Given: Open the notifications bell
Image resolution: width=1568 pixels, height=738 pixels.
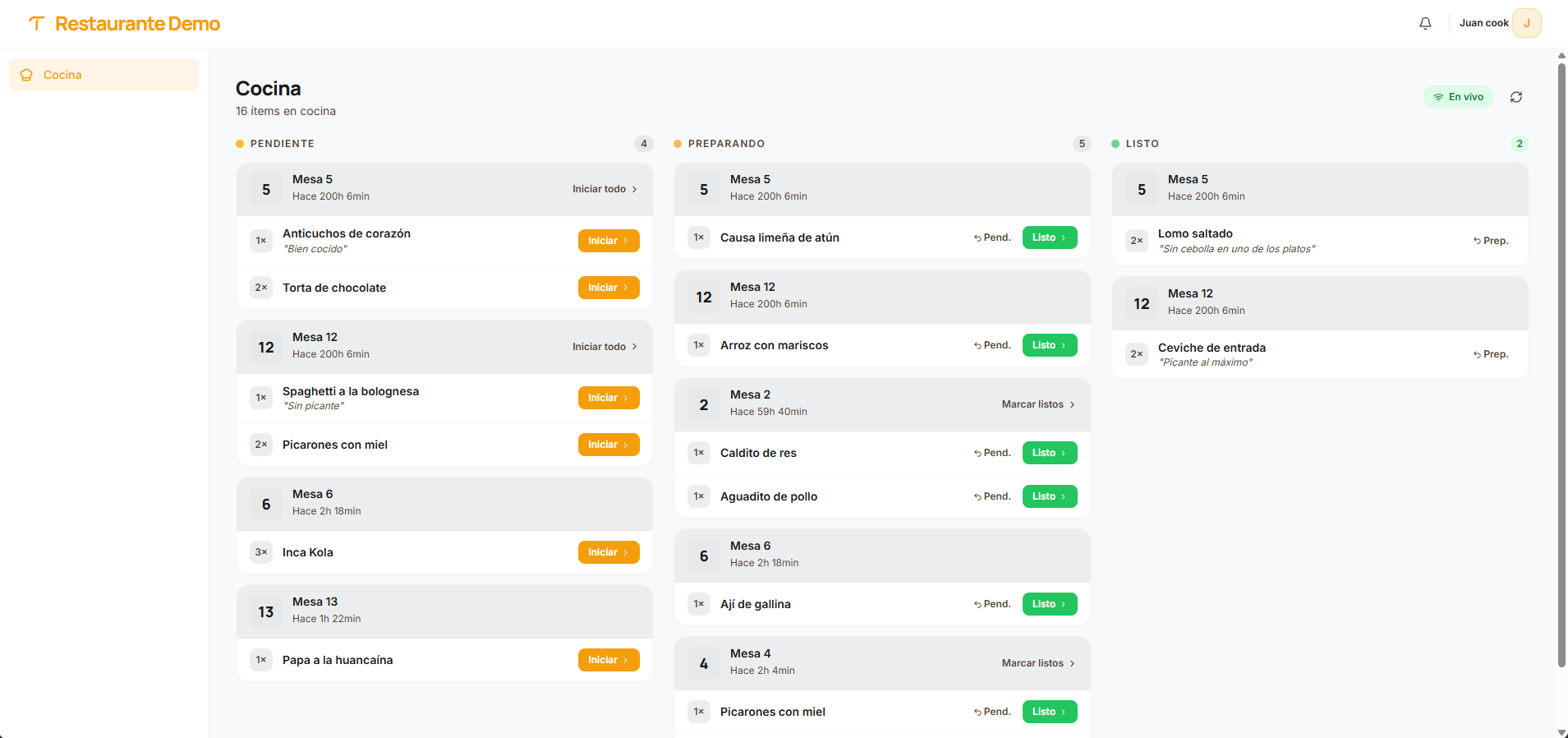Looking at the screenshot, I should [1425, 23].
